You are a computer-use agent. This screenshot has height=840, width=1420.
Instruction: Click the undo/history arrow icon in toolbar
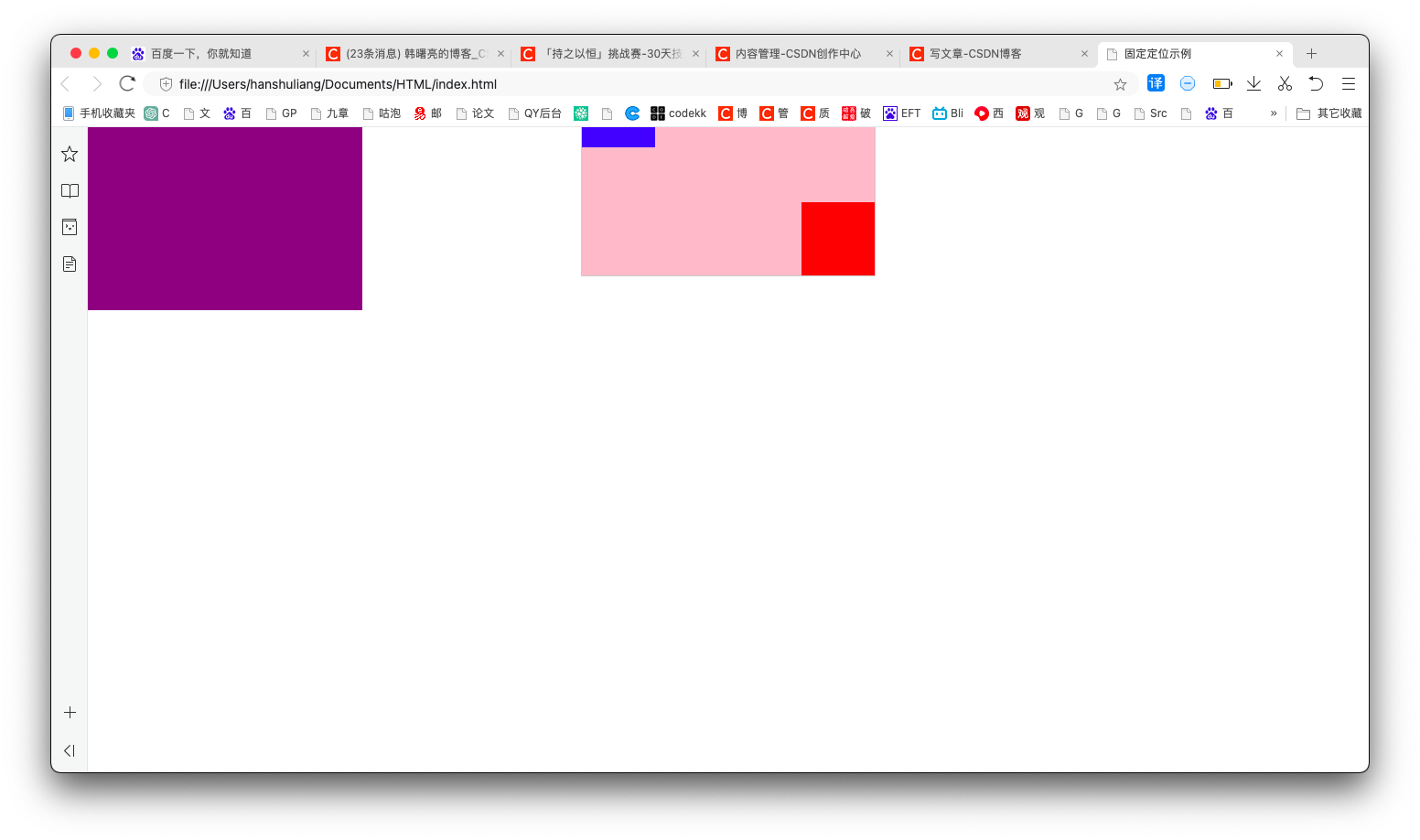click(x=1316, y=83)
